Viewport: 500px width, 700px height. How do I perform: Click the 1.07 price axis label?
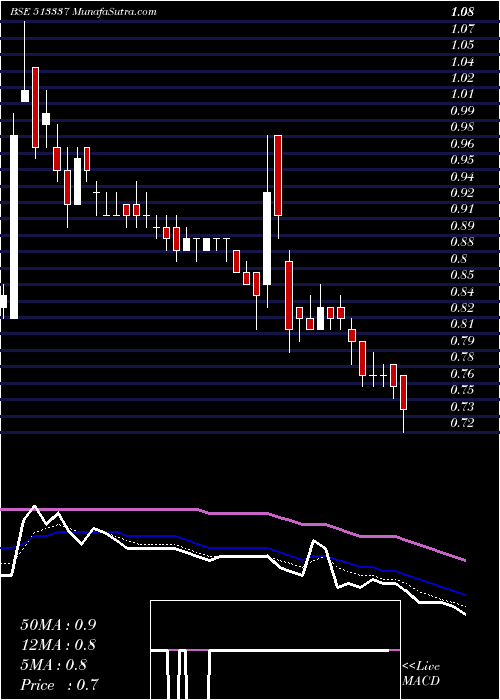462,29
